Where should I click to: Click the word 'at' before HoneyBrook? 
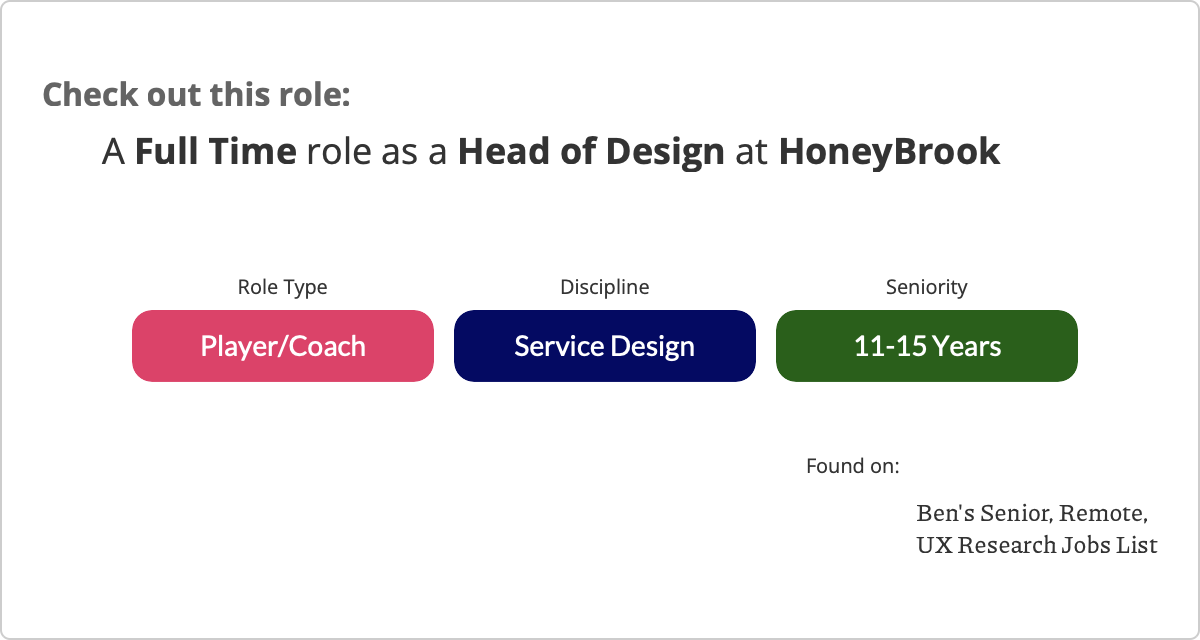point(751,152)
